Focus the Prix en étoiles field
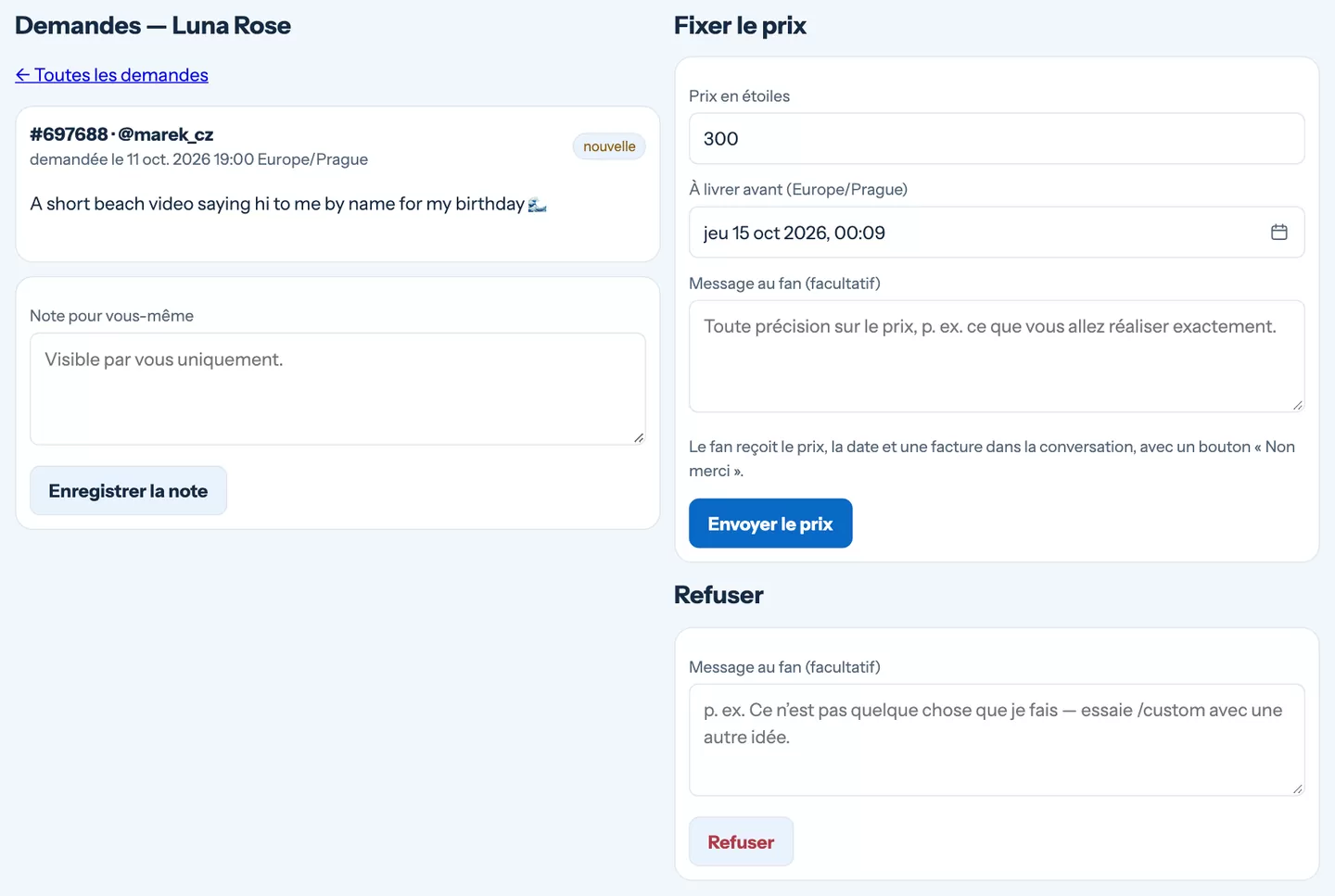 pos(997,139)
